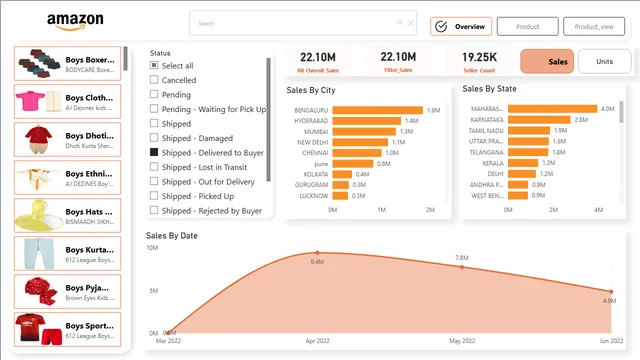This screenshot has height=360, width=640.
Task: Uncheck Shipped - Delivered to Buyer checkbox
Action: tap(154, 152)
